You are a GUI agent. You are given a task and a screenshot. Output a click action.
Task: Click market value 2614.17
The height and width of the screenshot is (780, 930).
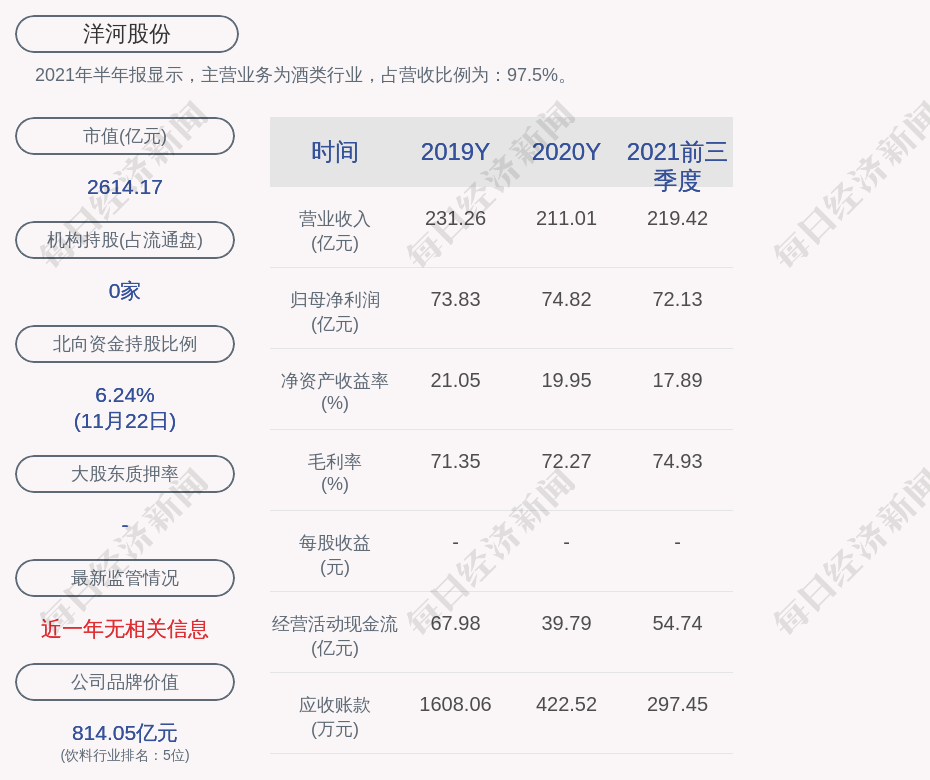click(x=125, y=187)
